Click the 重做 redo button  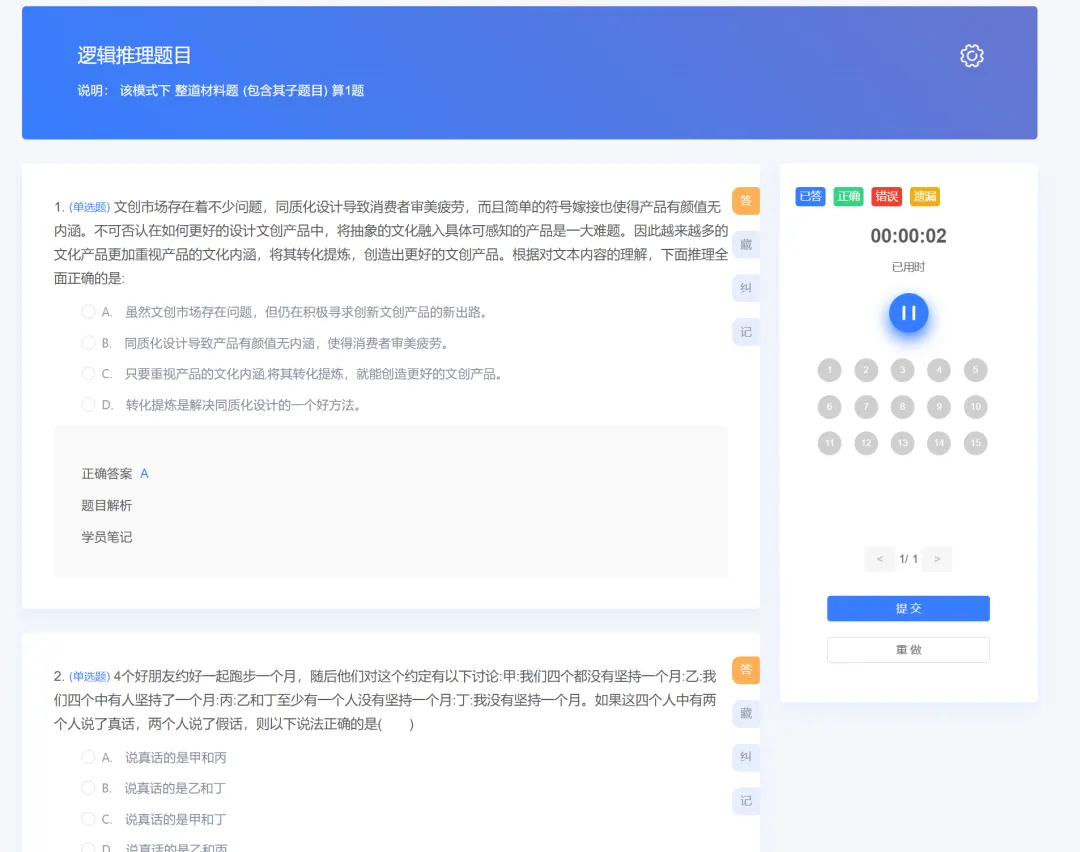pos(908,650)
